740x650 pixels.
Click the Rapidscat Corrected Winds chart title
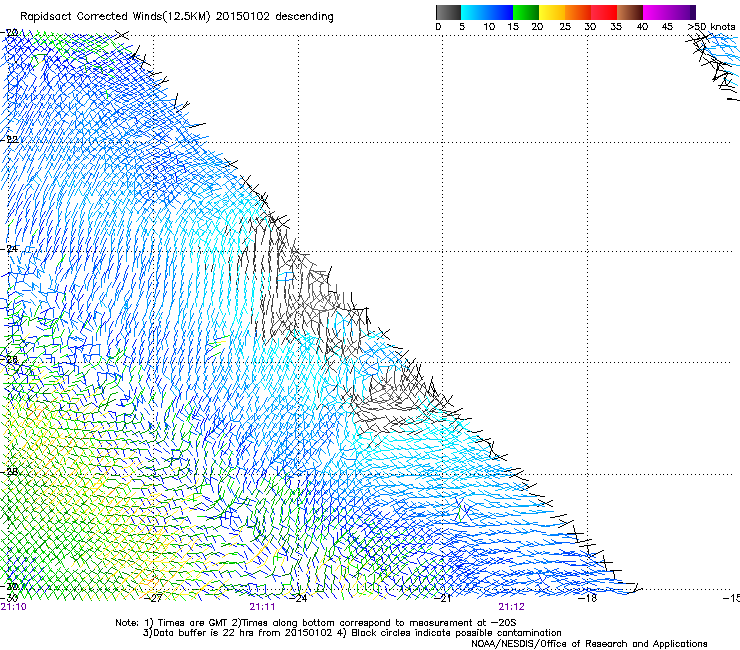pos(177,17)
